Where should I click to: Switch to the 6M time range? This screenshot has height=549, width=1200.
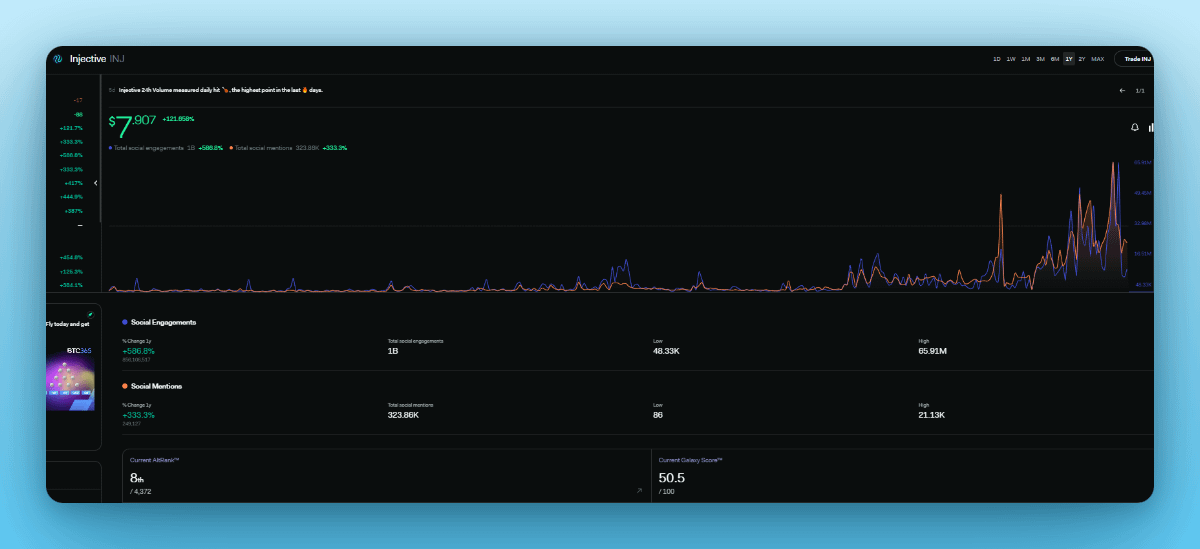pyautogui.click(x=1054, y=59)
